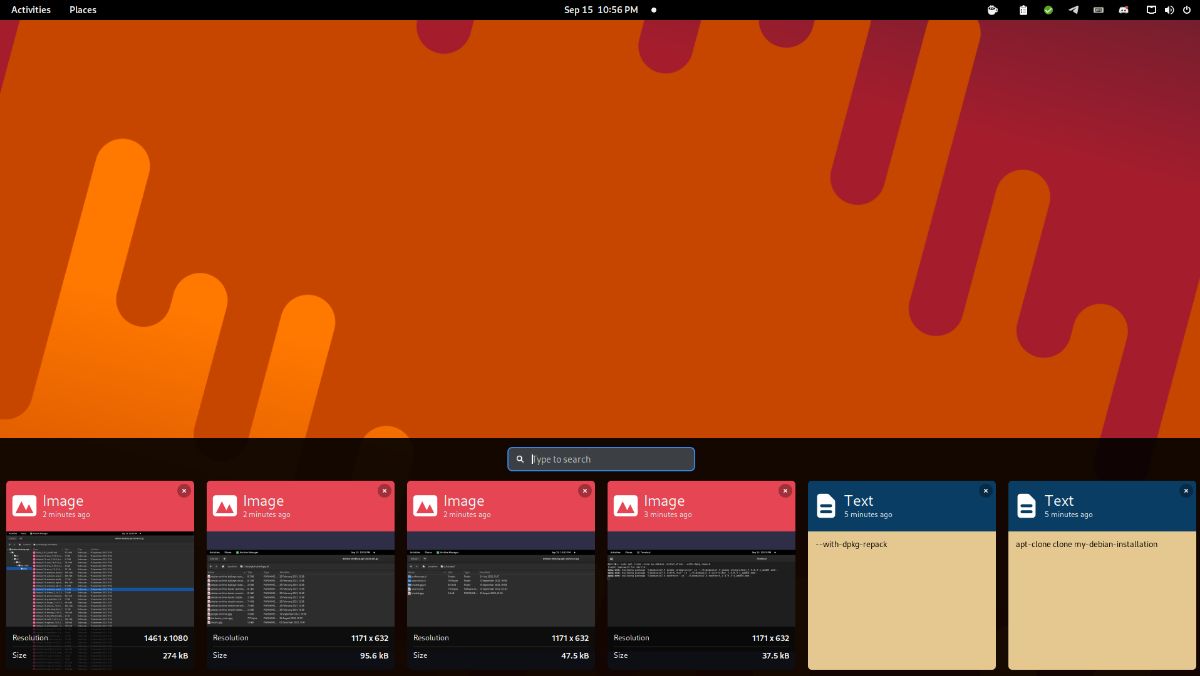Viewport: 1200px width, 676px height.
Task: Click the green checkmark status icon
Action: (x=1048, y=10)
